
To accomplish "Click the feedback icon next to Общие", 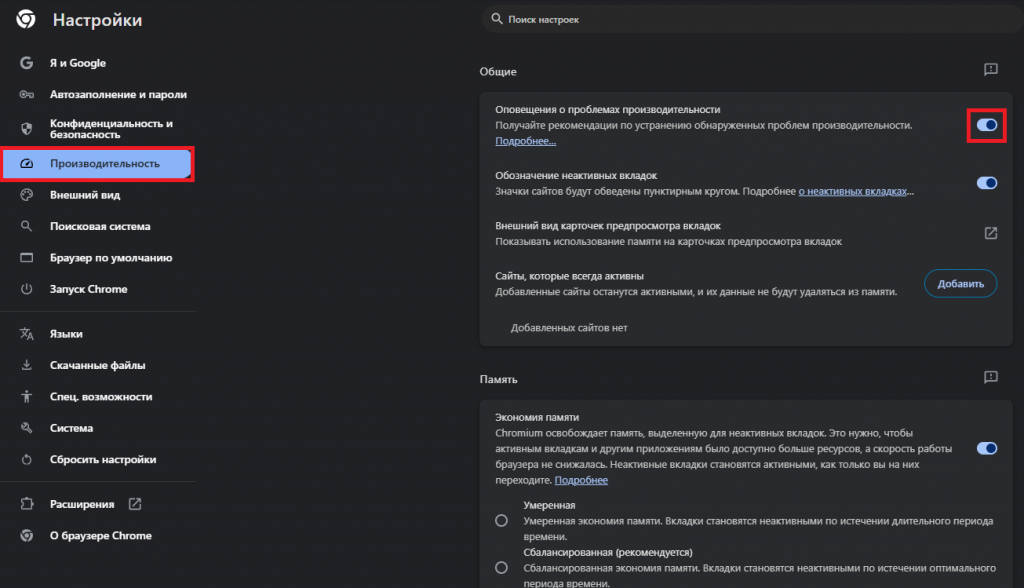I will click(989, 70).
